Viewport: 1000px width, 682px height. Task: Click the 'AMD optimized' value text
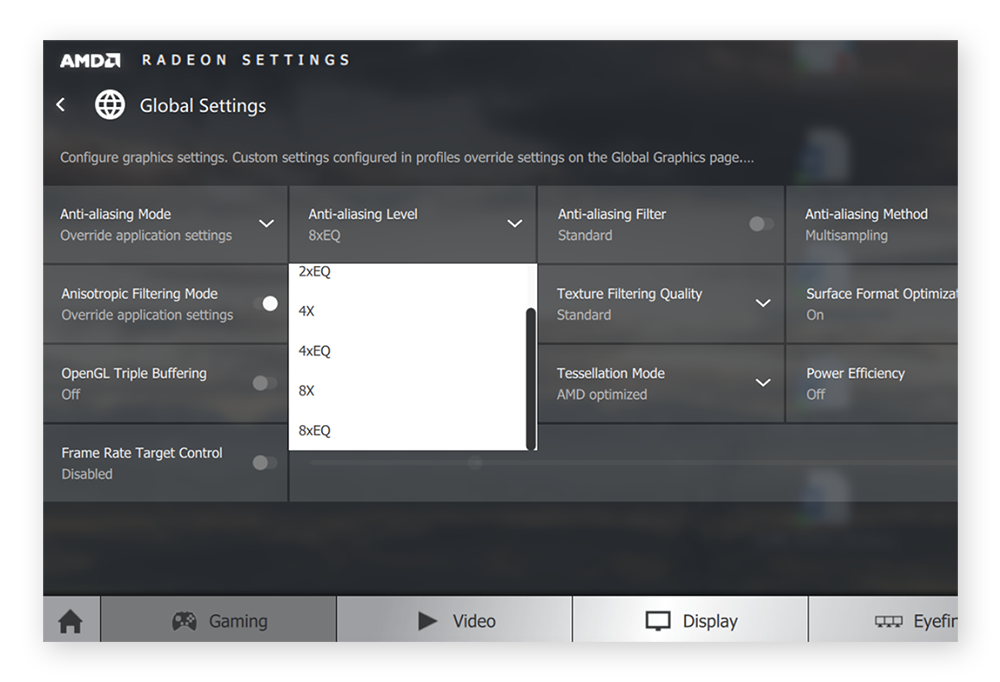tap(602, 395)
